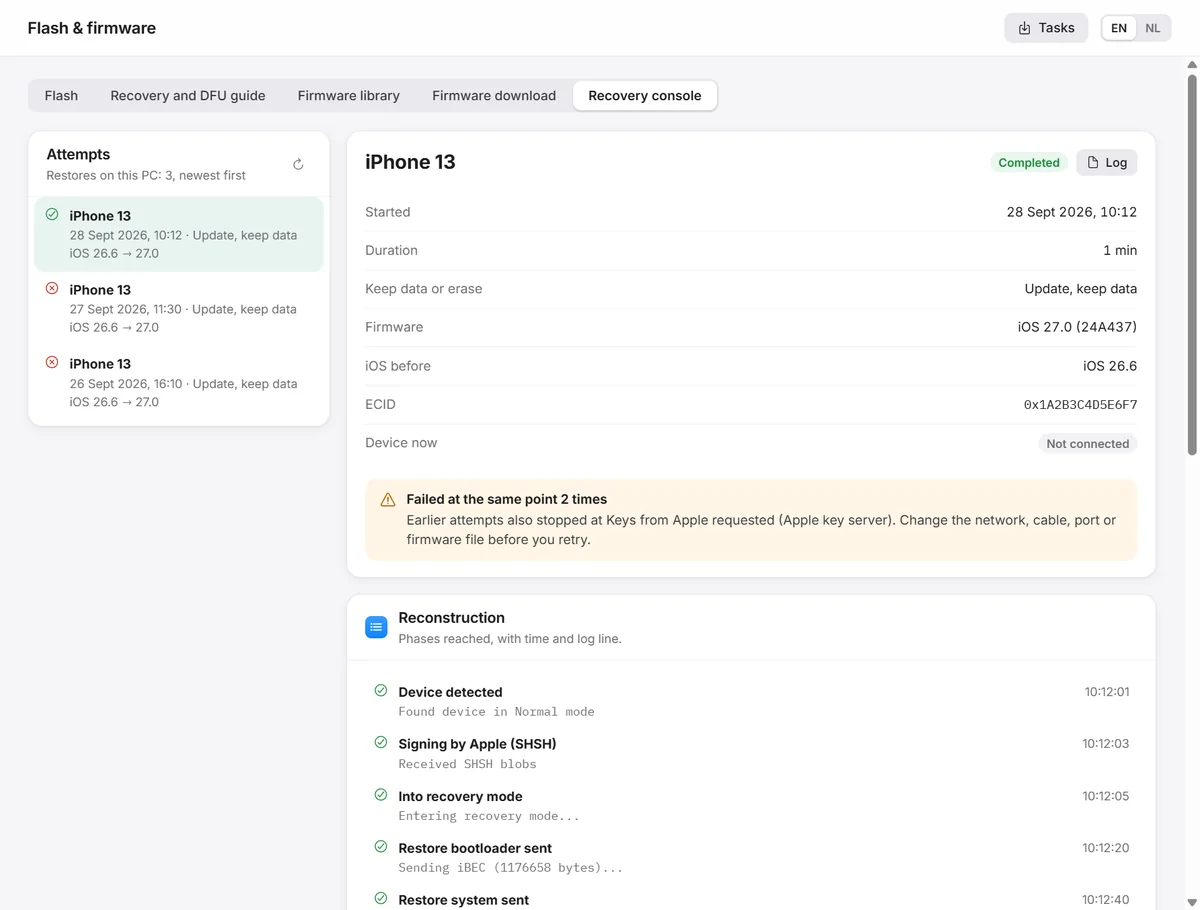Image resolution: width=1200 pixels, height=910 pixels.
Task: Click the iPhone 13 heading in details card
Action: pyautogui.click(x=410, y=162)
